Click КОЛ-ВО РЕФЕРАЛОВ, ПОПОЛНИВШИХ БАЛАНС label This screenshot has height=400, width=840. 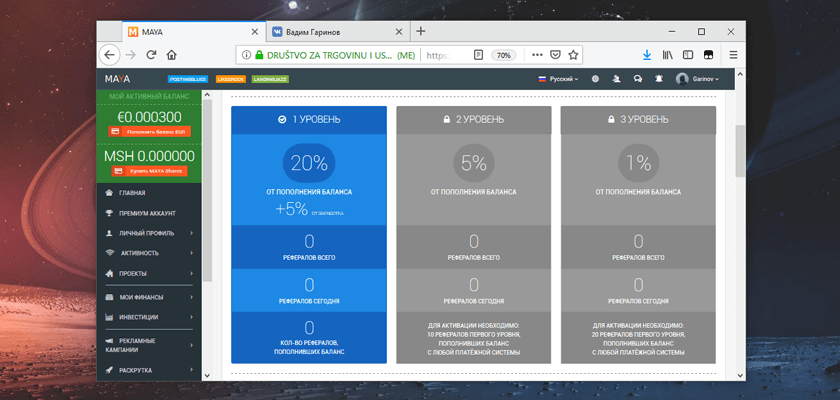tap(309, 347)
